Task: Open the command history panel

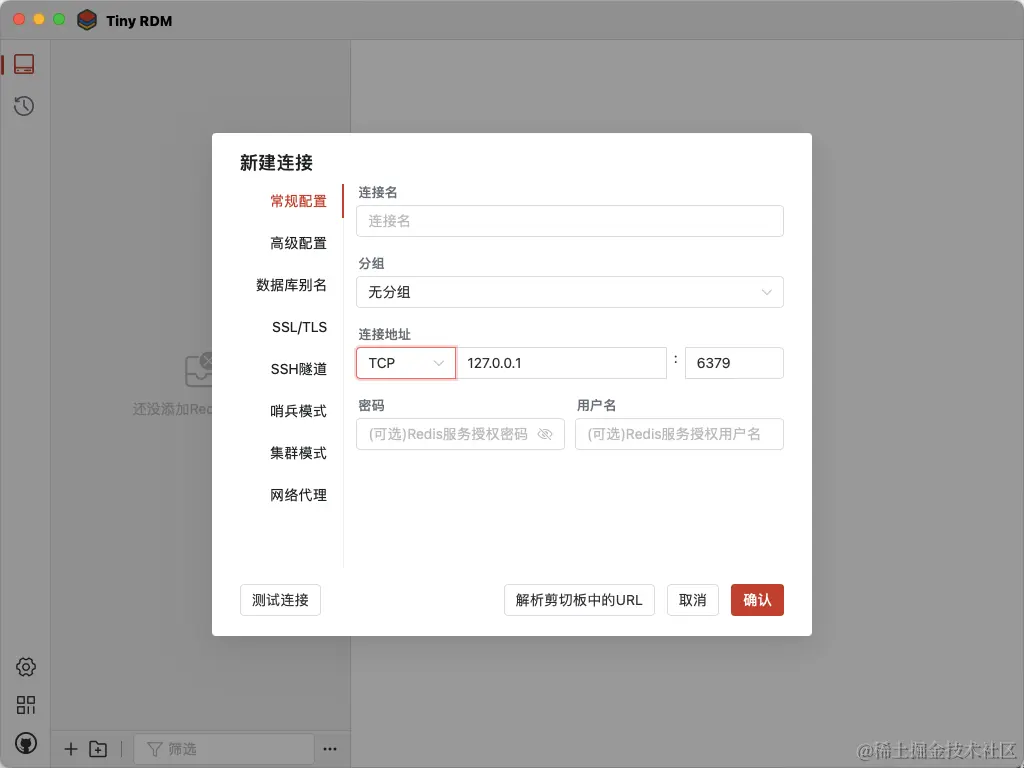Action: [x=25, y=105]
